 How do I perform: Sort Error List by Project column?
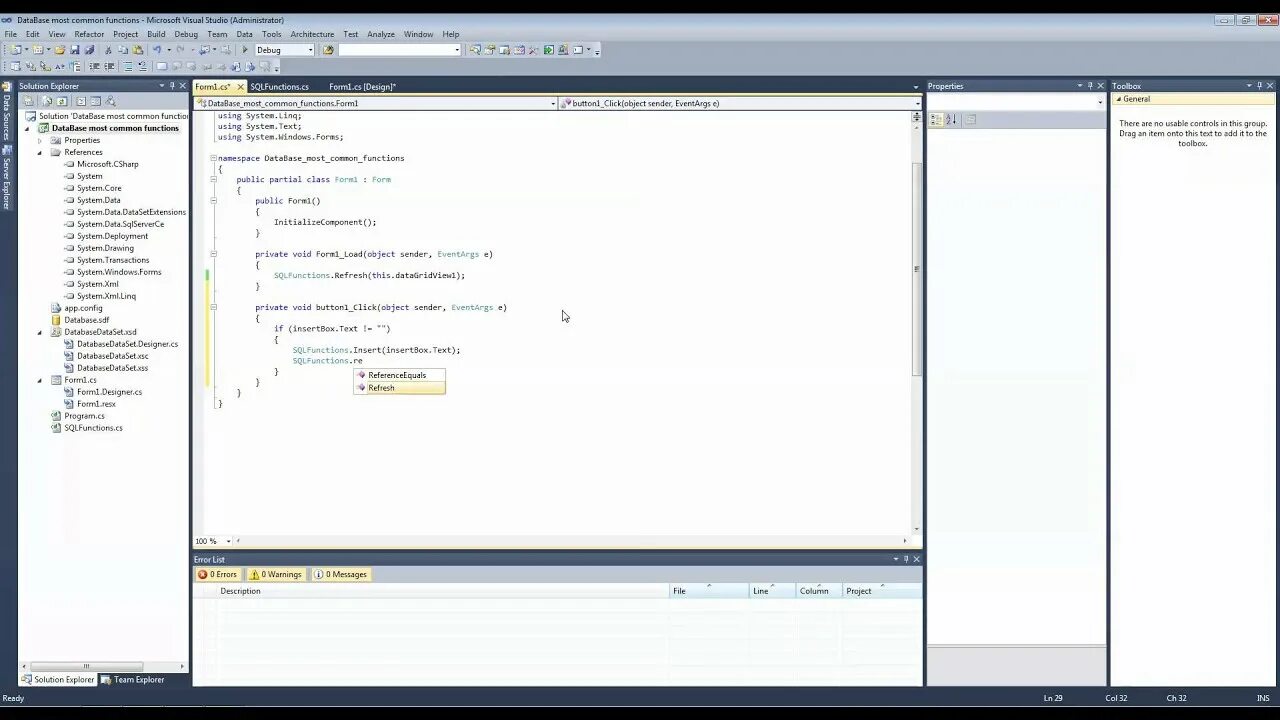coord(882,591)
